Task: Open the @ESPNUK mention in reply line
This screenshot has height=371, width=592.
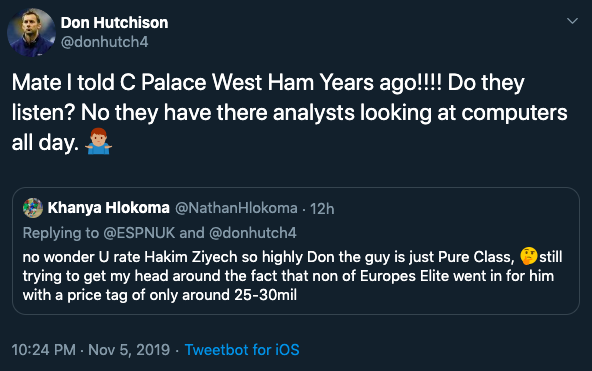Action: tap(139, 233)
